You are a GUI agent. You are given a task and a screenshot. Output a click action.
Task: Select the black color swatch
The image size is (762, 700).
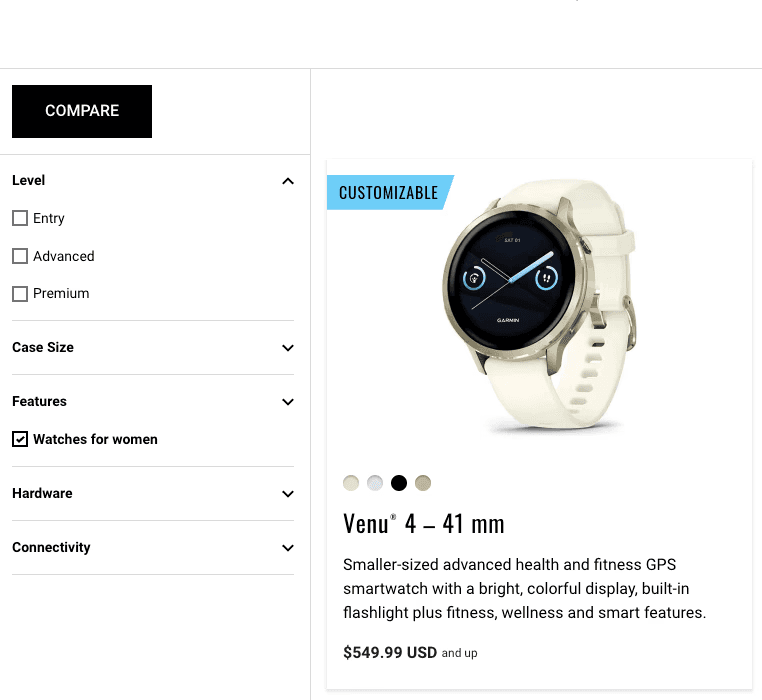(x=399, y=483)
